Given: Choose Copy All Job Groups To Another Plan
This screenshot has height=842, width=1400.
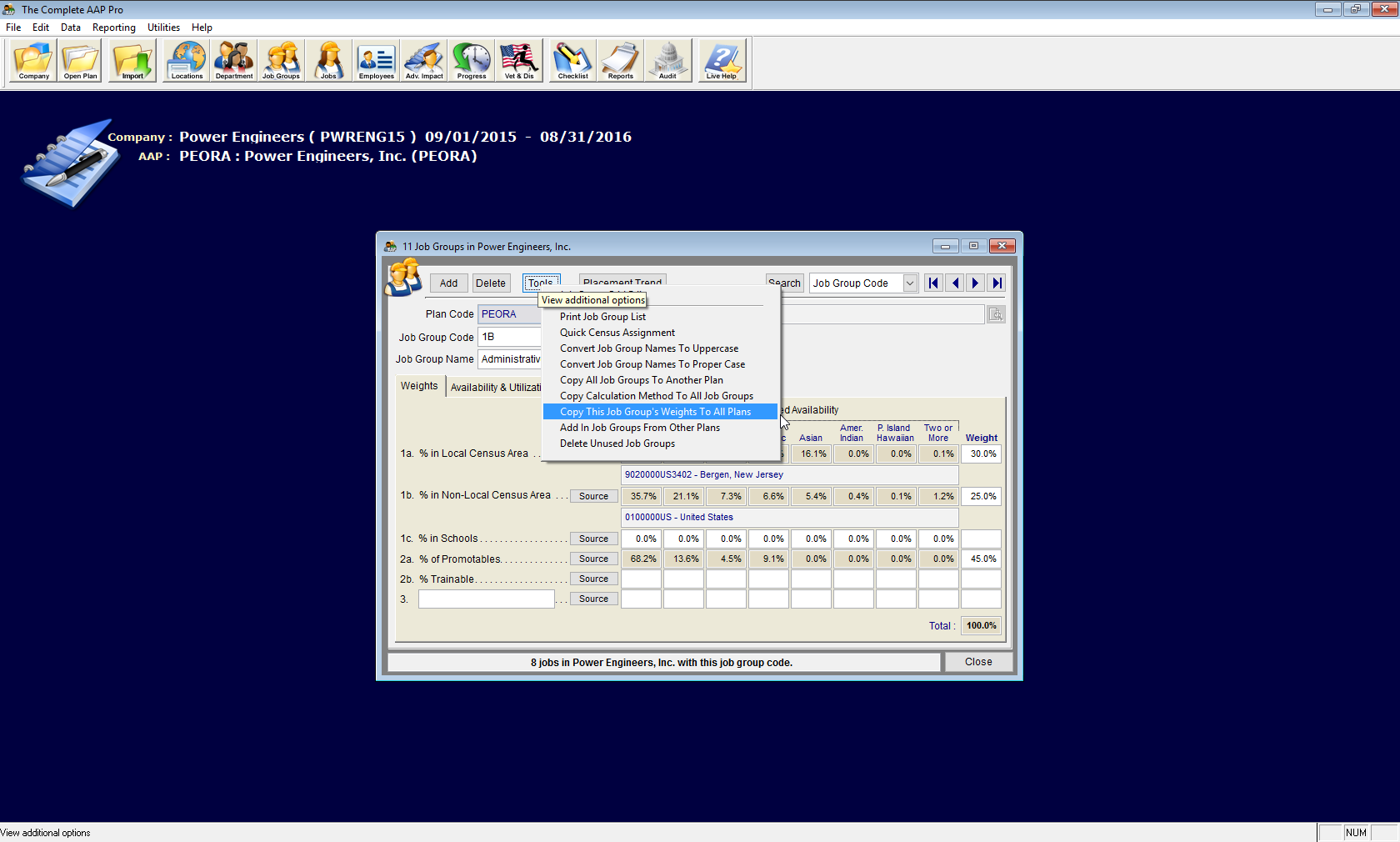Looking at the screenshot, I should pos(660,380).
